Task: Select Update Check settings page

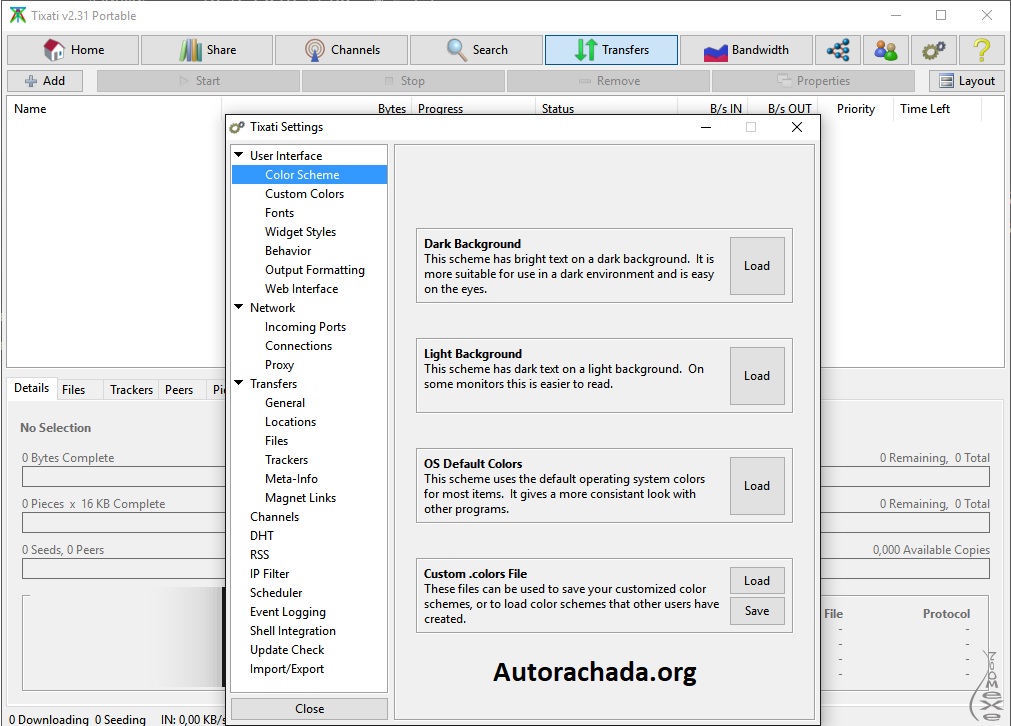Action: pos(287,650)
